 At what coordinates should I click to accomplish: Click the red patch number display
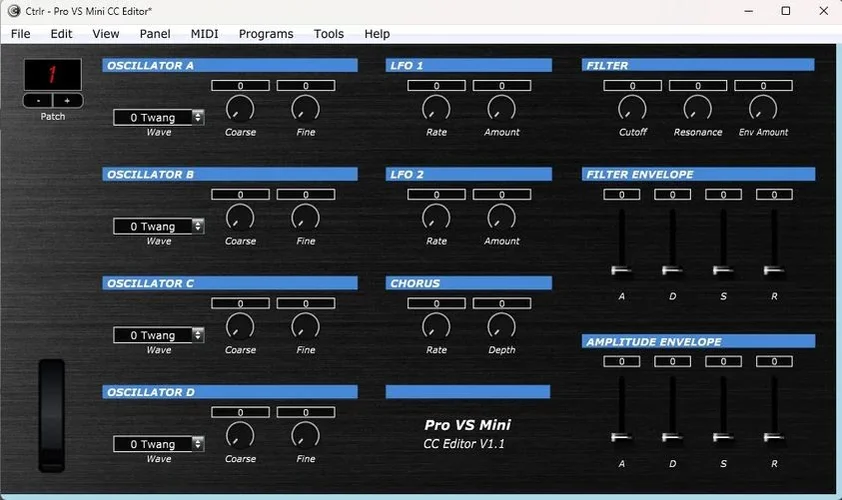(53, 74)
